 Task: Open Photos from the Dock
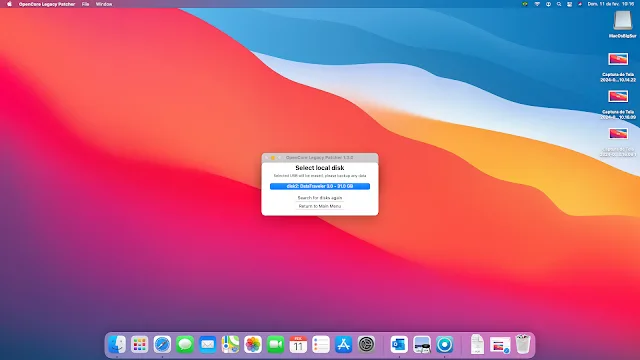tap(253, 344)
